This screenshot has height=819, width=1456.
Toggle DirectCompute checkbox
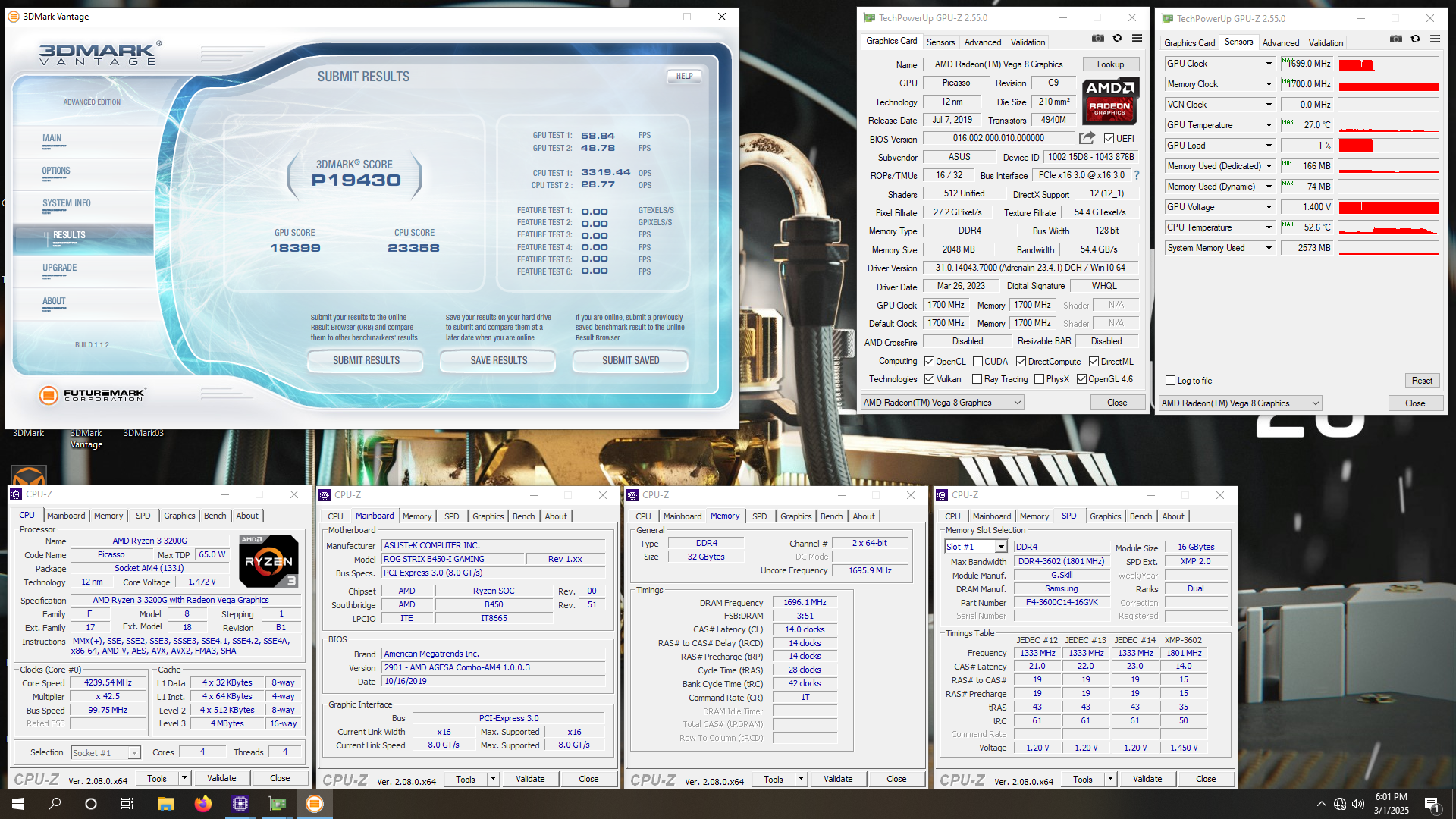tap(1021, 362)
